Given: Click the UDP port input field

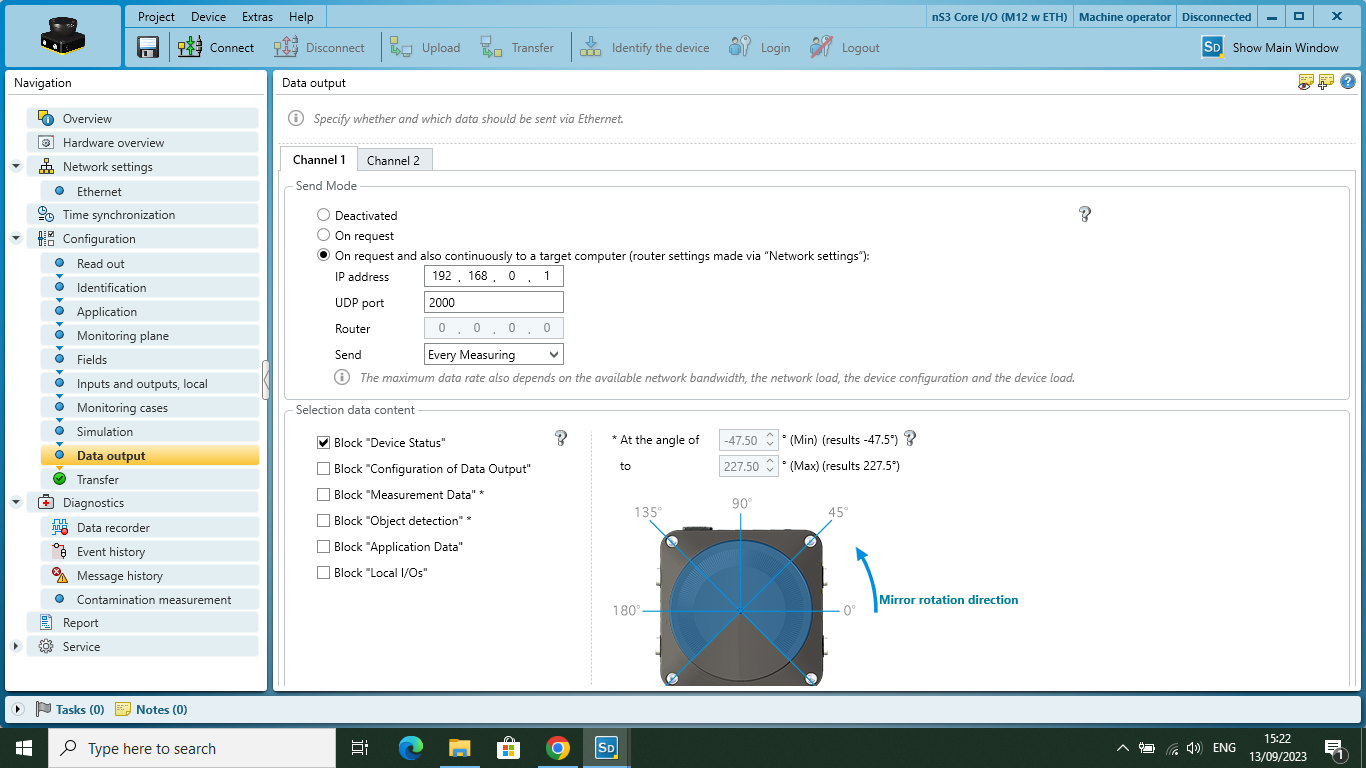Looking at the screenshot, I should pos(494,302).
